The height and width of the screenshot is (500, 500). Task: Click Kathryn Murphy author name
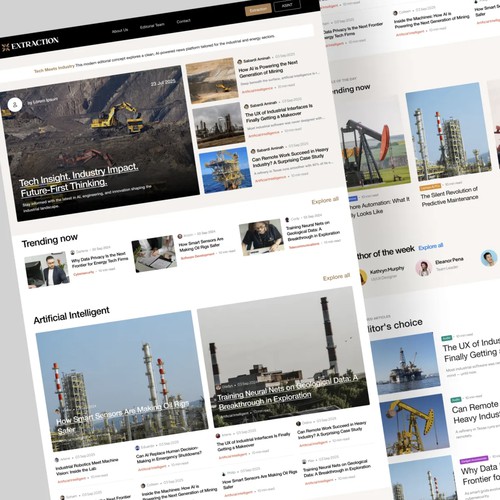click(387, 270)
